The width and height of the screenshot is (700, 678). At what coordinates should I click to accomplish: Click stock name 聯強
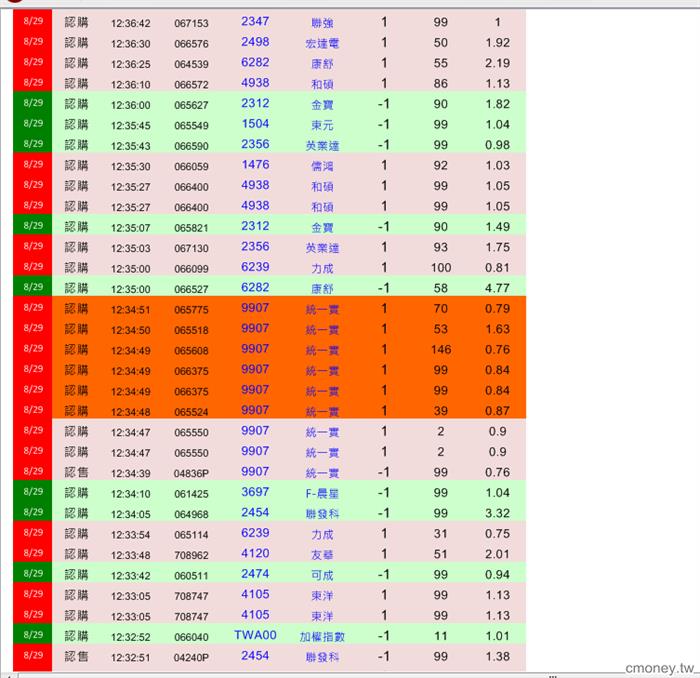click(x=322, y=23)
